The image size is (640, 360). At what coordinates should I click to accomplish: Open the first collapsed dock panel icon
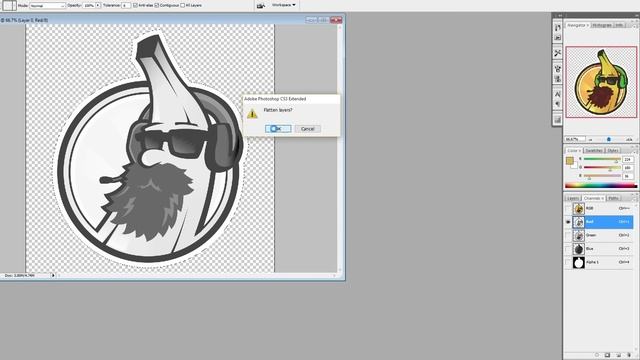coord(558,27)
